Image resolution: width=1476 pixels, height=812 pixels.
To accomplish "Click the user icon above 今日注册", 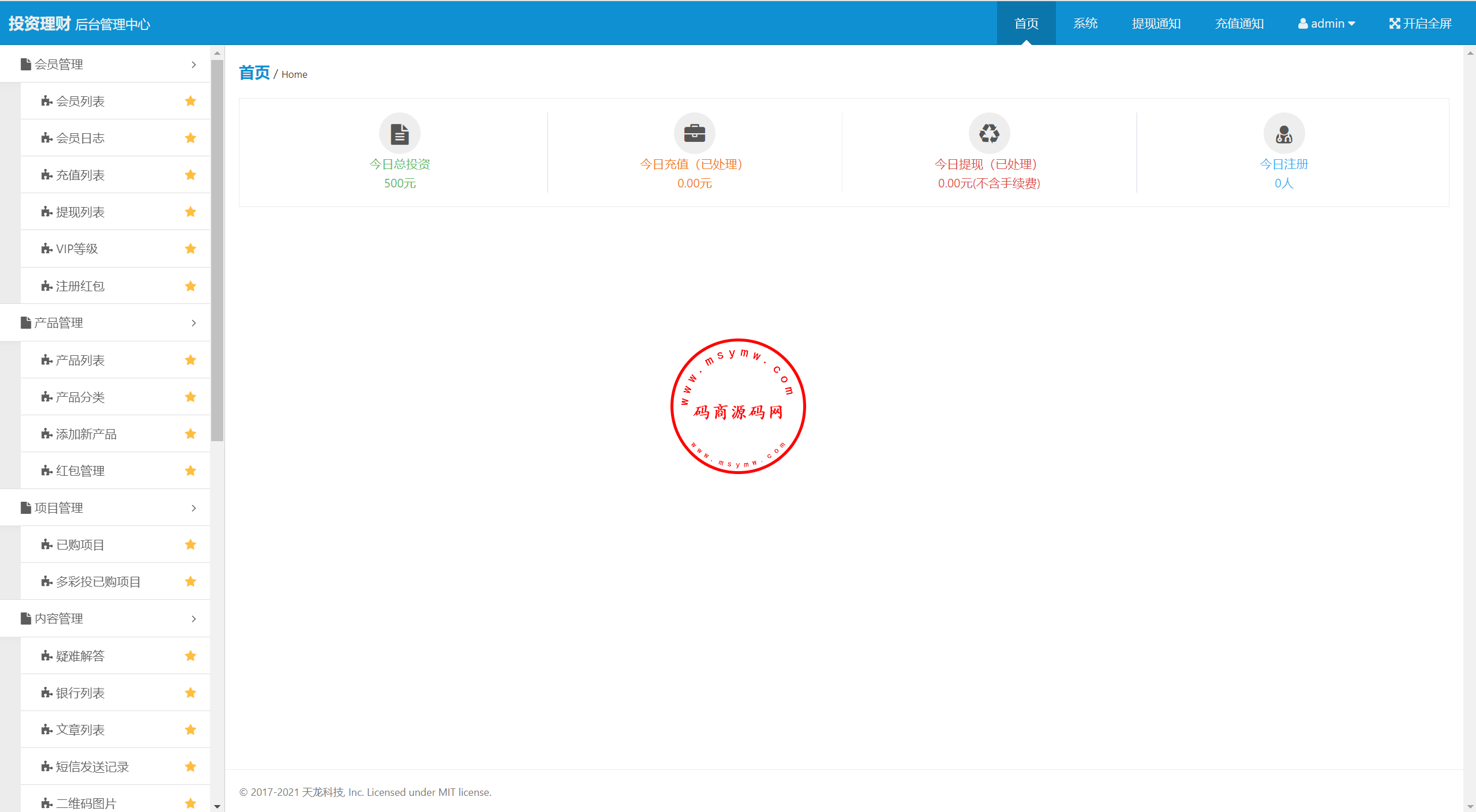I will 1284,133.
